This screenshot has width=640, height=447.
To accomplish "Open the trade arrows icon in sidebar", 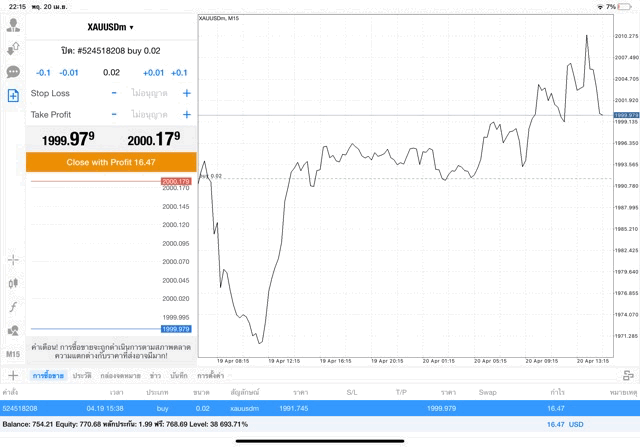I will tap(13, 49).
